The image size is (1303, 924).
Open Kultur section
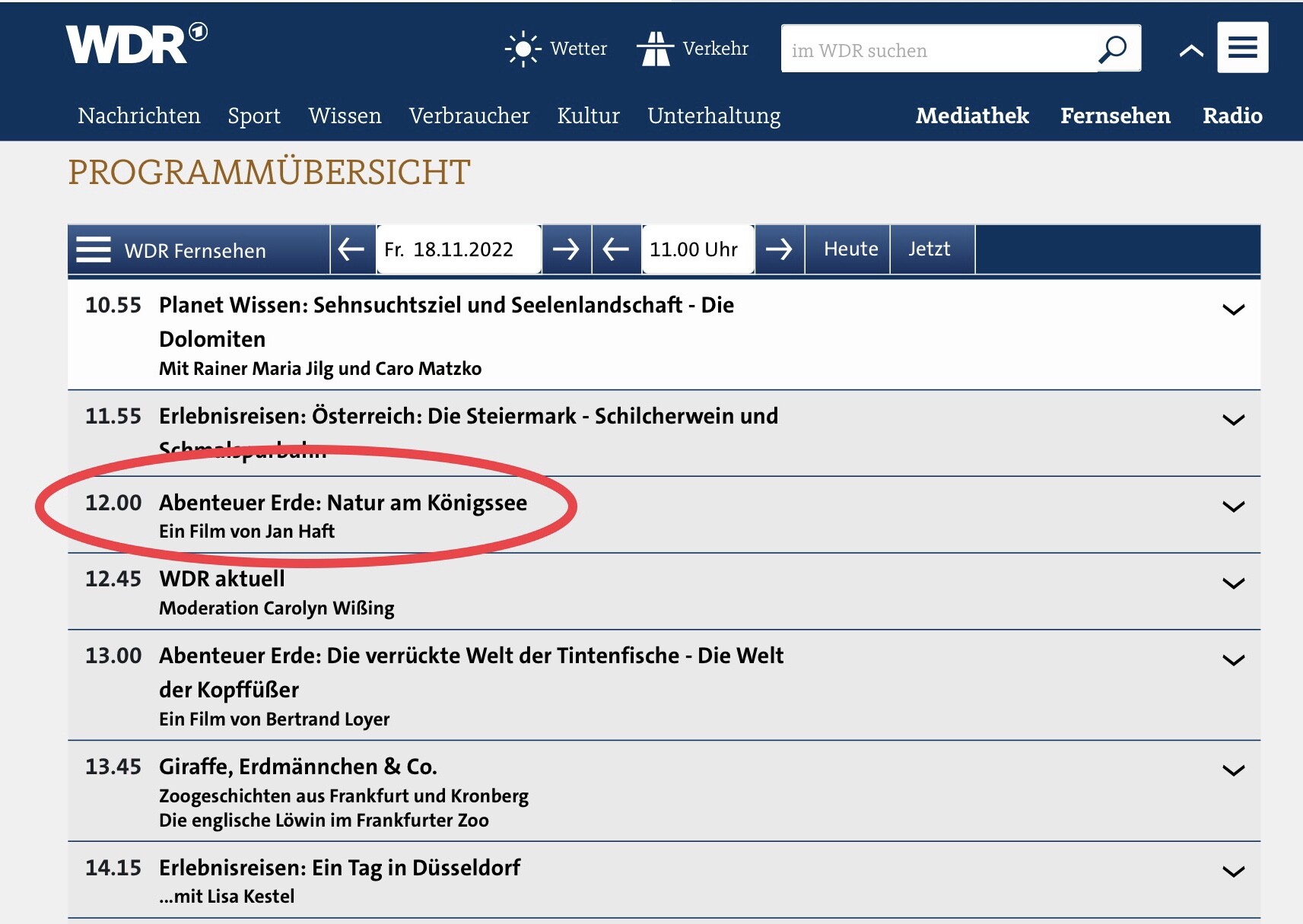589,116
